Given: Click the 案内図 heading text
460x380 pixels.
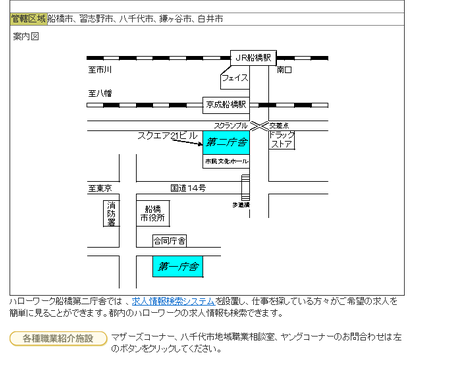Looking at the screenshot, I should coord(26,36).
